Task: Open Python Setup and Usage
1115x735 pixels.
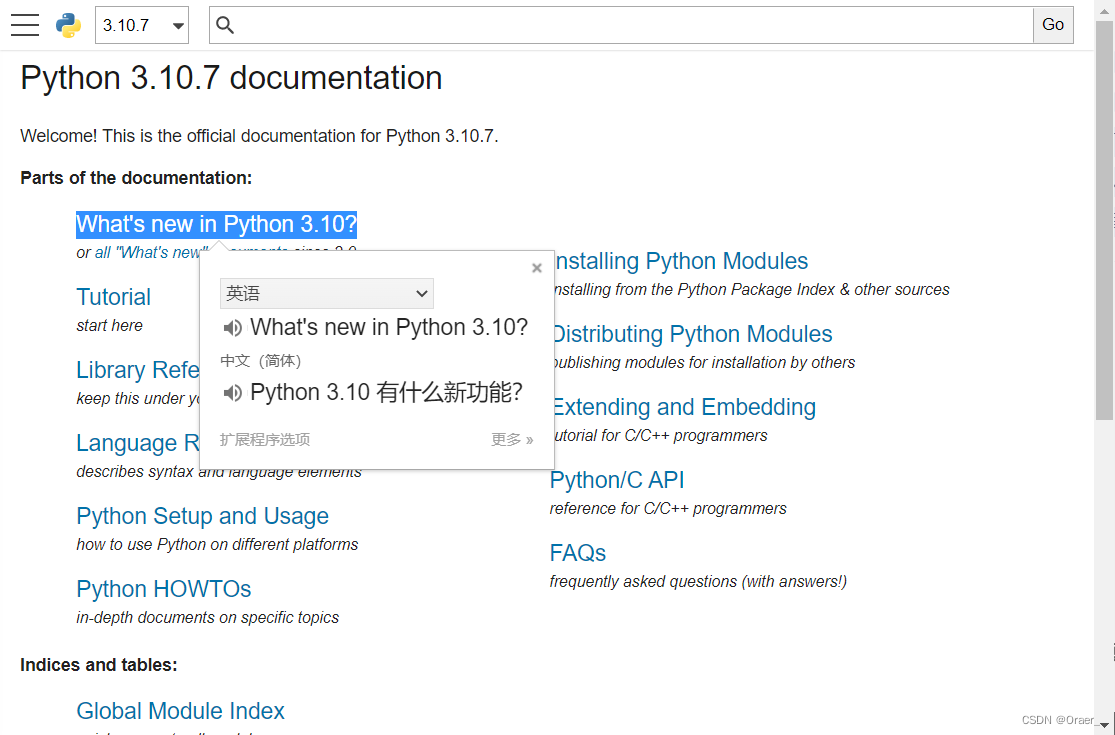Action: [203, 516]
